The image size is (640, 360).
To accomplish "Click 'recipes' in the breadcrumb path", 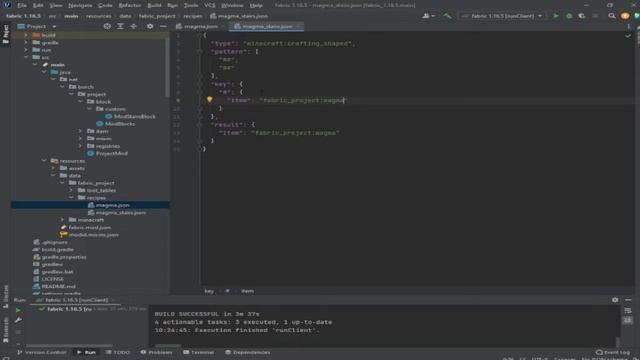I will [x=193, y=16].
